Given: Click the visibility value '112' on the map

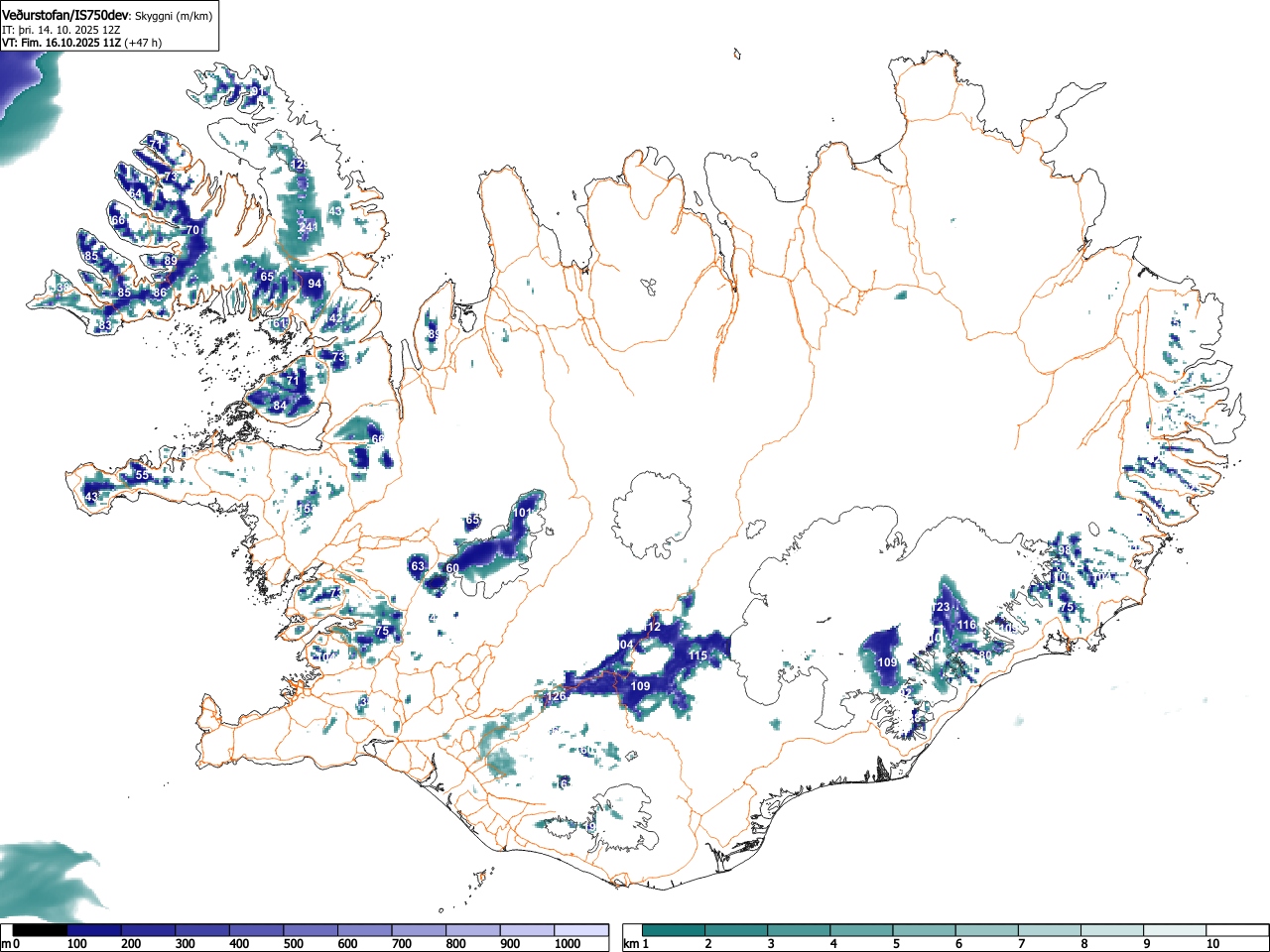Looking at the screenshot, I should pyautogui.click(x=651, y=627).
